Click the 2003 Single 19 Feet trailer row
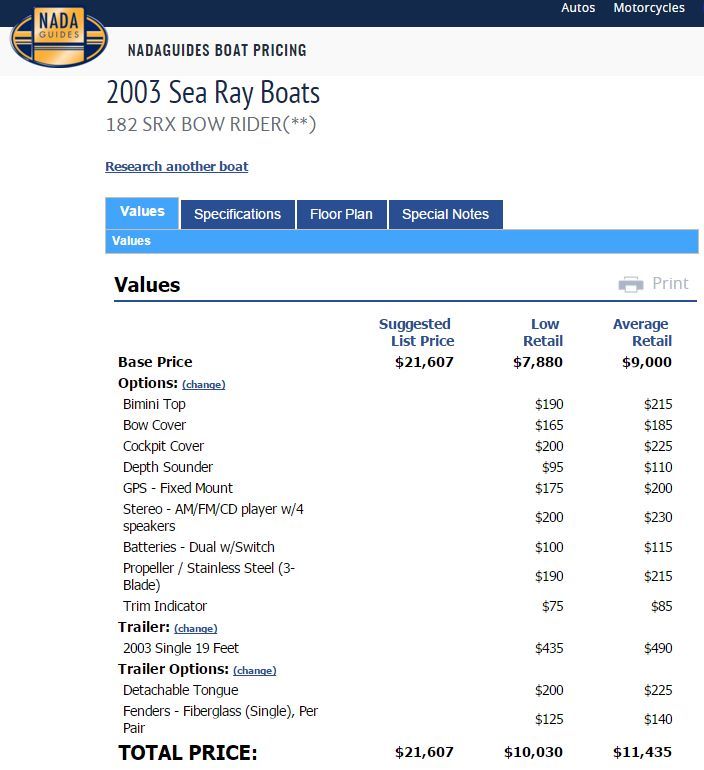This screenshot has width=704, height=770. pos(397,648)
